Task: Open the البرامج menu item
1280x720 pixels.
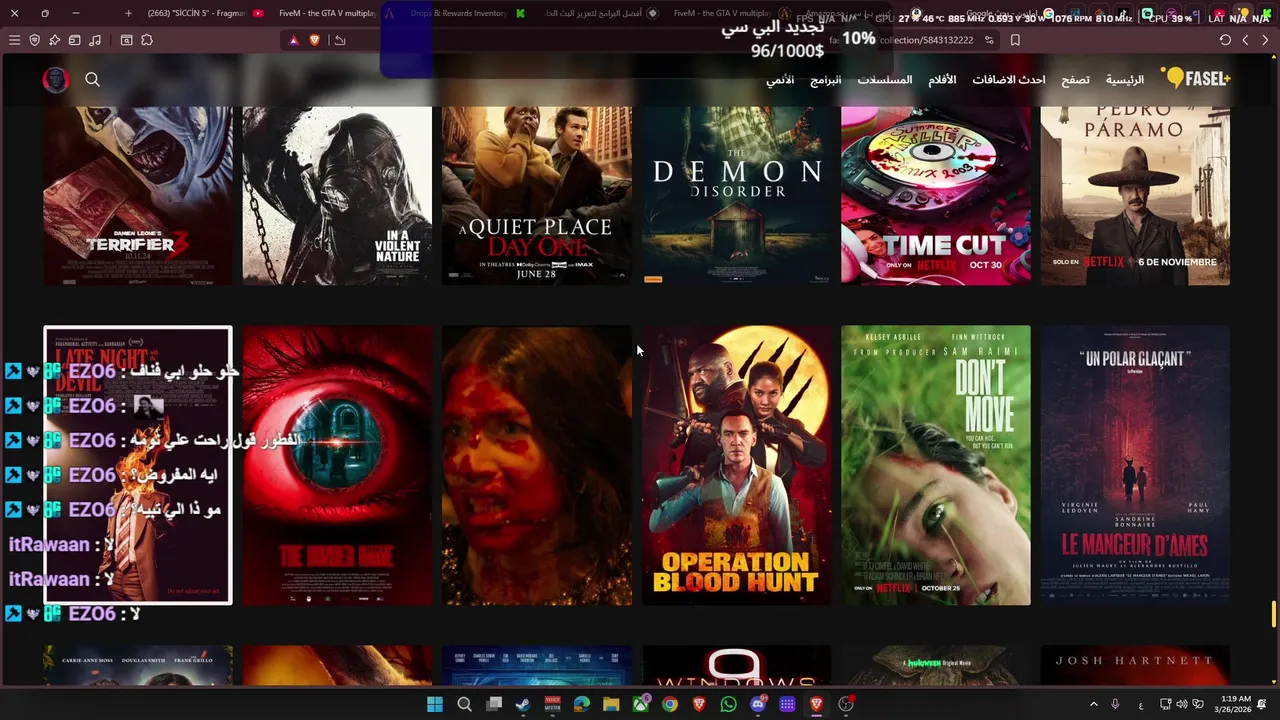Action: [825, 80]
